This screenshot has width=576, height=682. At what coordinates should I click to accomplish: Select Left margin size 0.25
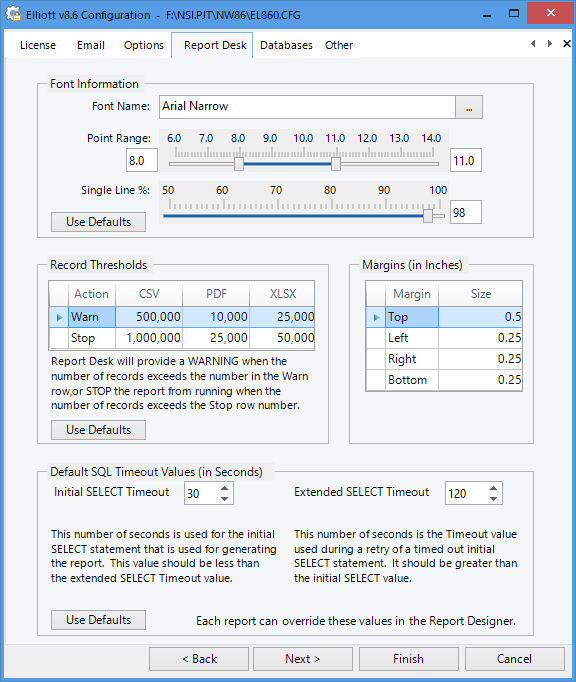(480, 338)
